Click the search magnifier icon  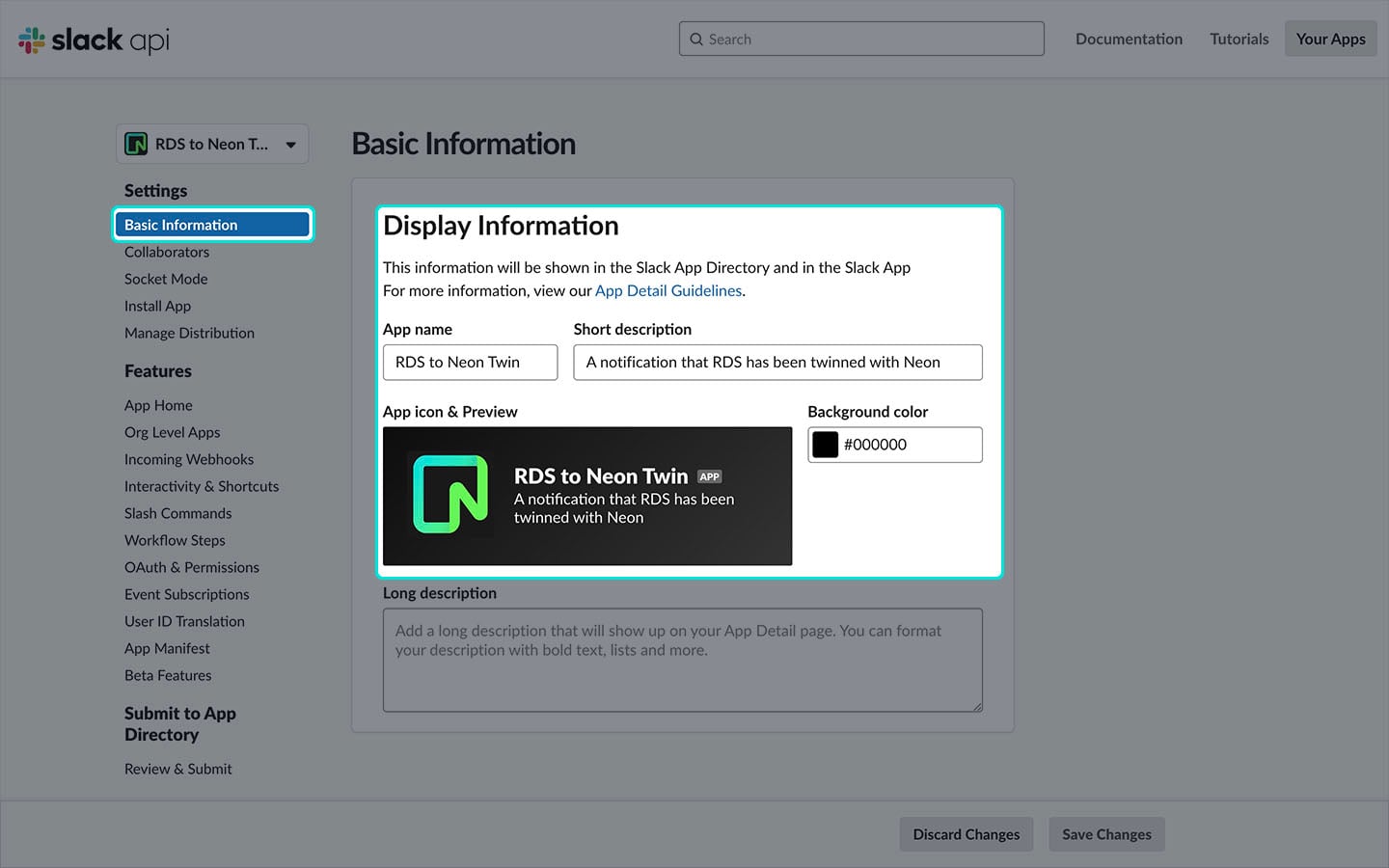click(696, 40)
